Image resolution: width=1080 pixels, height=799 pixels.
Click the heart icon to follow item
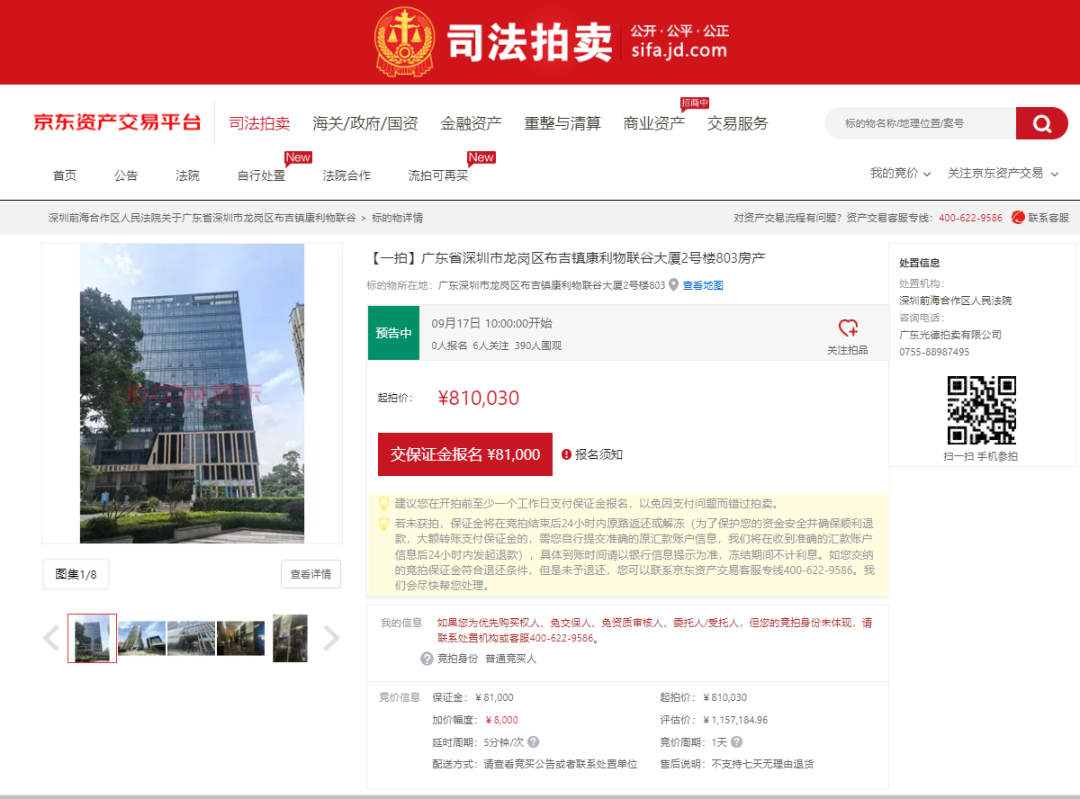coord(848,327)
